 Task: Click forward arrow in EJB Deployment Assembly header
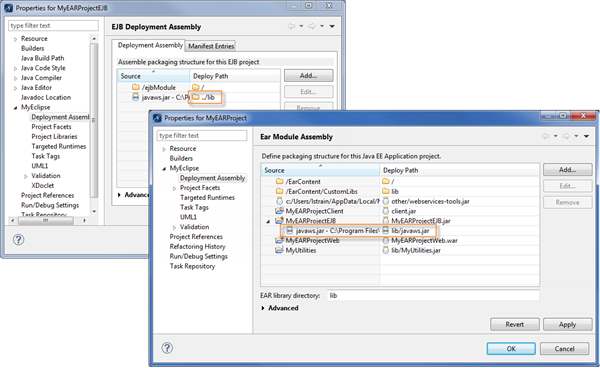click(312, 26)
